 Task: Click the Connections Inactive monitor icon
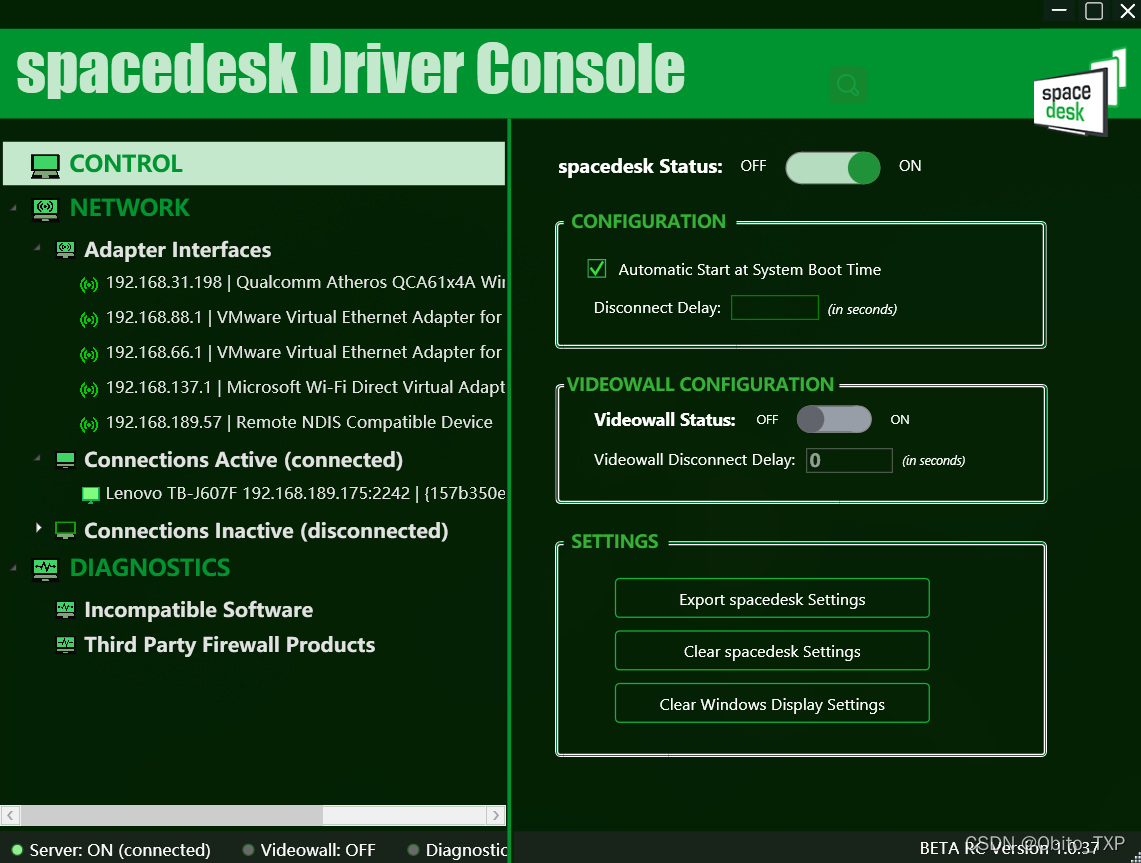click(x=65, y=530)
